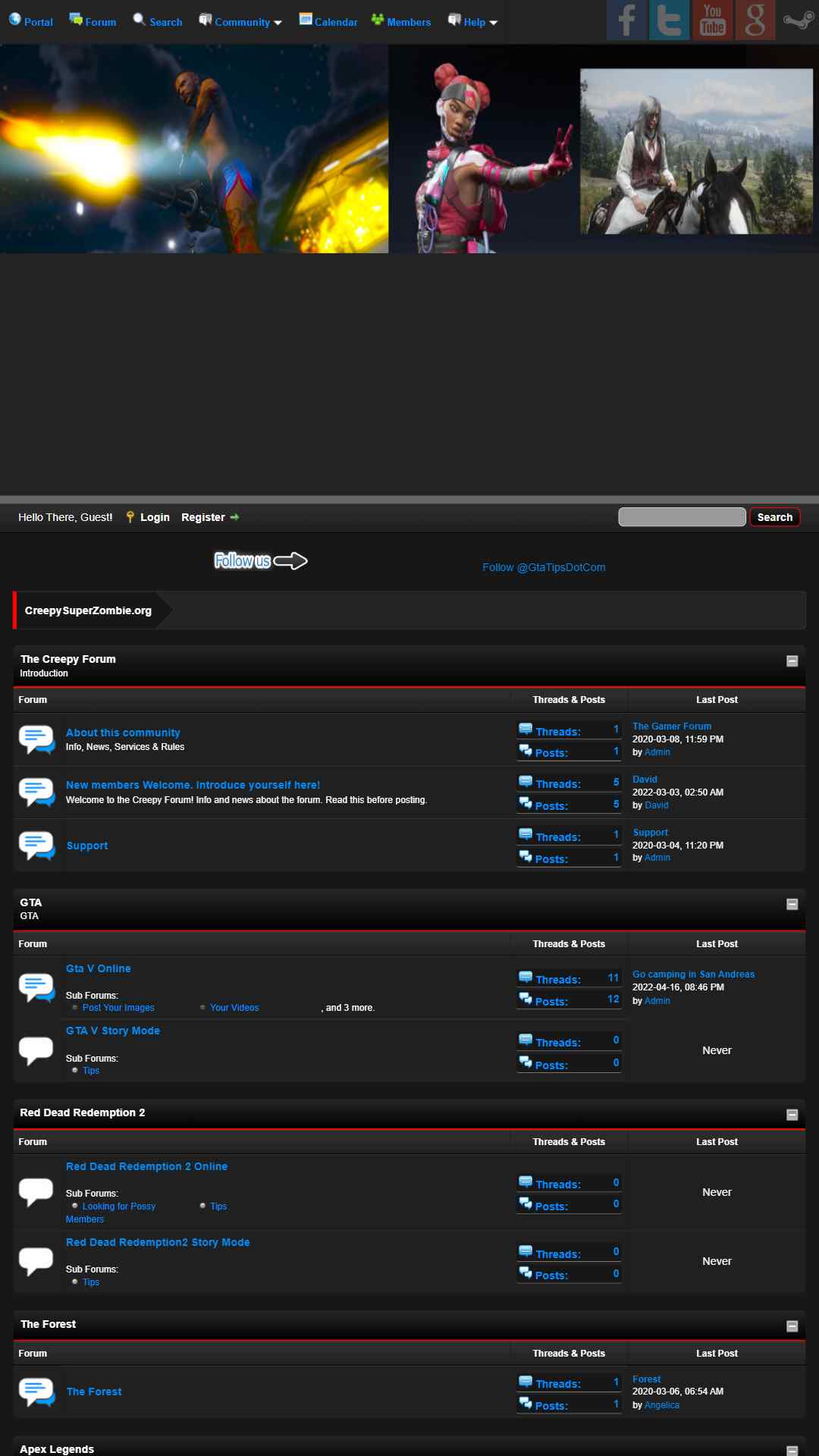Click the threads icon in About this community row
The image size is (819, 1456).
click(x=526, y=730)
